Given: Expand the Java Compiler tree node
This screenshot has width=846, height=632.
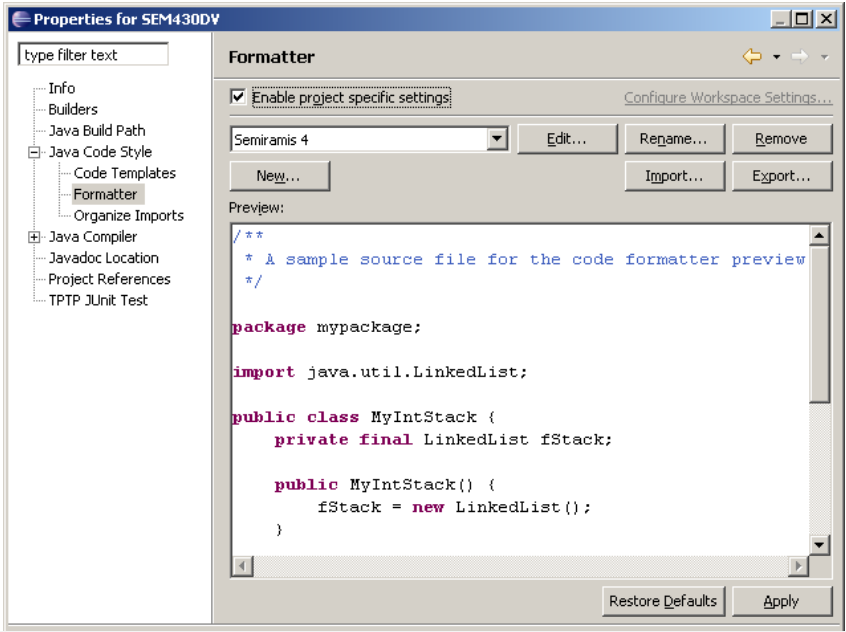Looking at the screenshot, I should pyautogui.click(x=35, y=237).
